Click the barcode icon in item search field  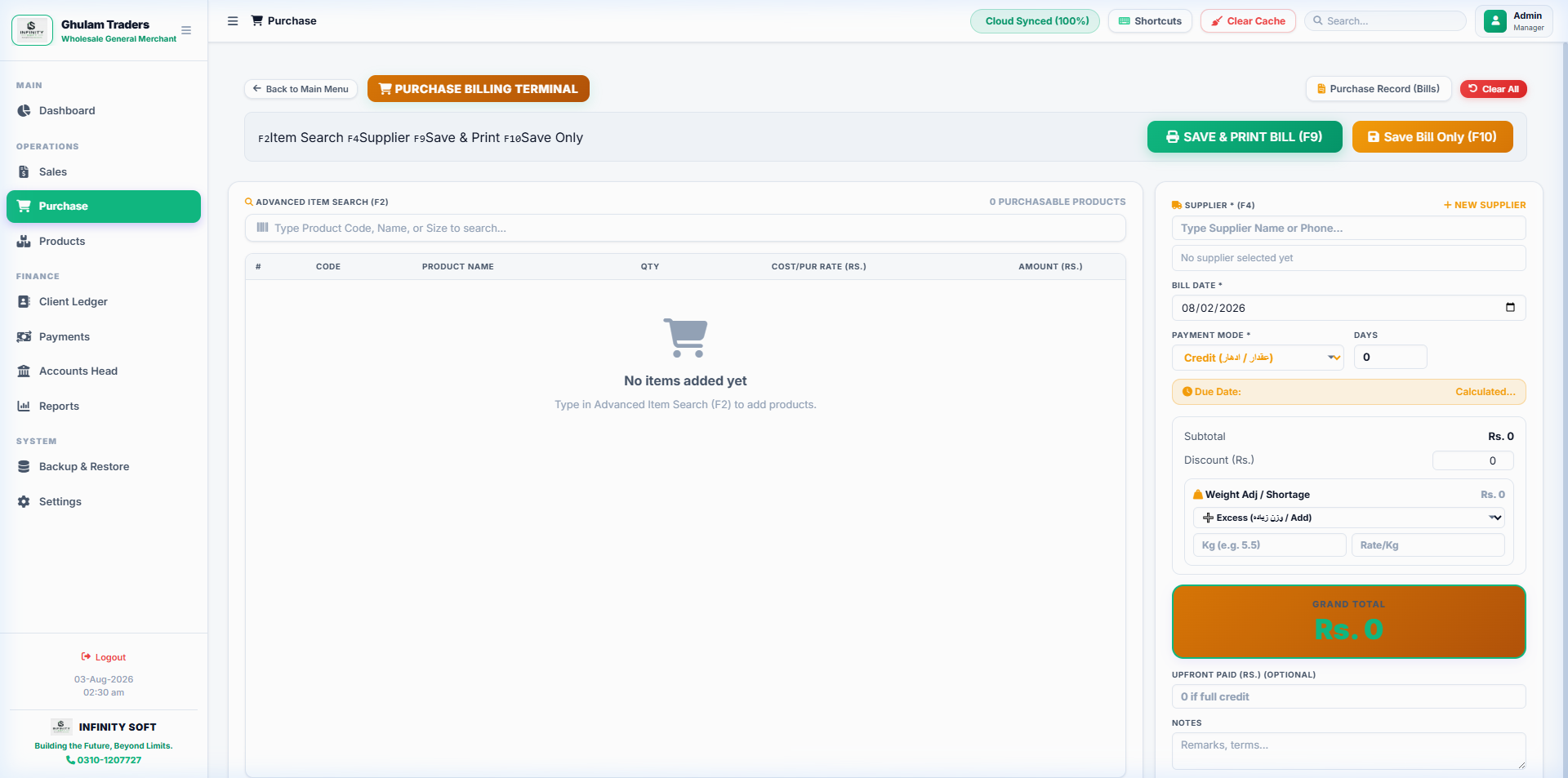262,228
